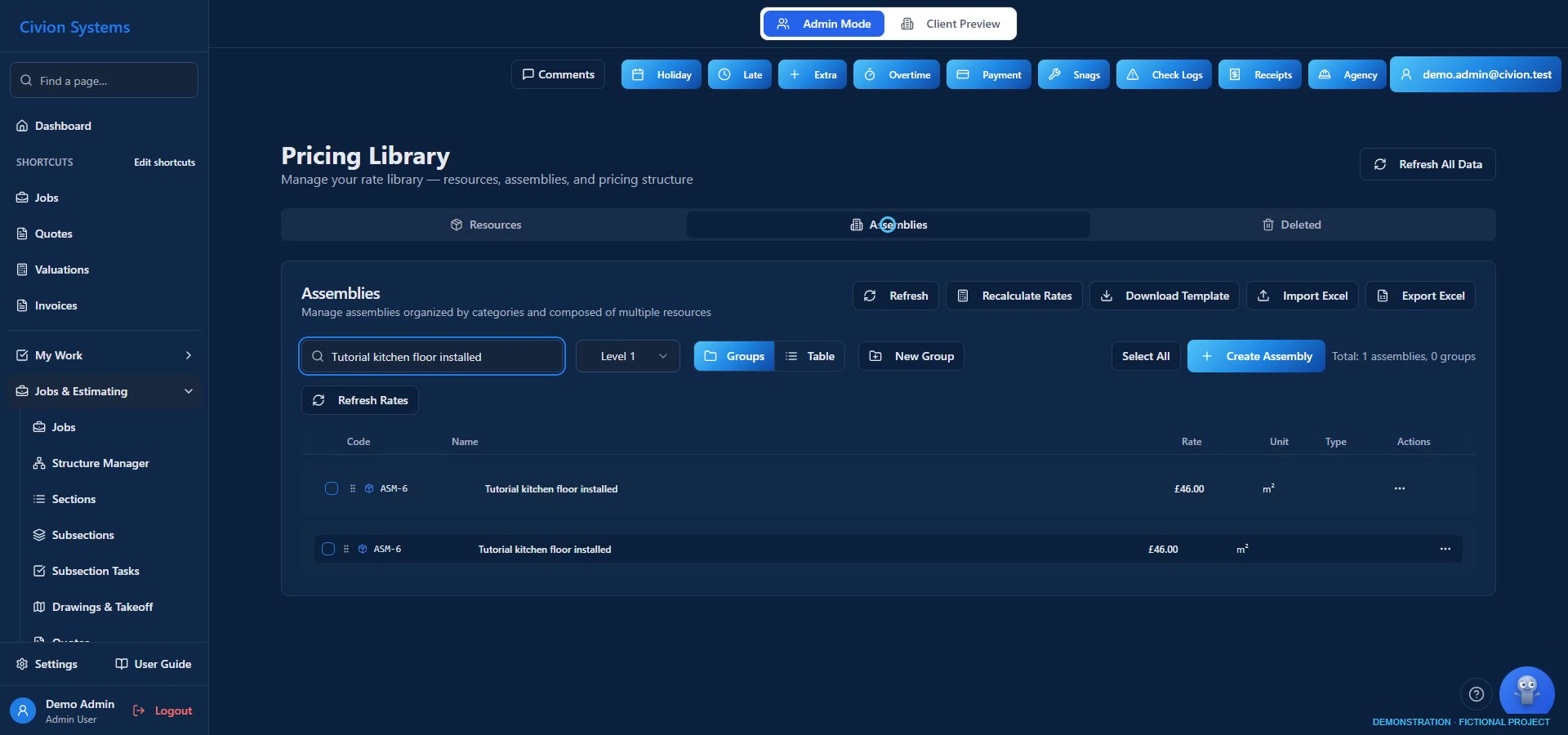Switch to the Resources tab

tap(485, 225)
